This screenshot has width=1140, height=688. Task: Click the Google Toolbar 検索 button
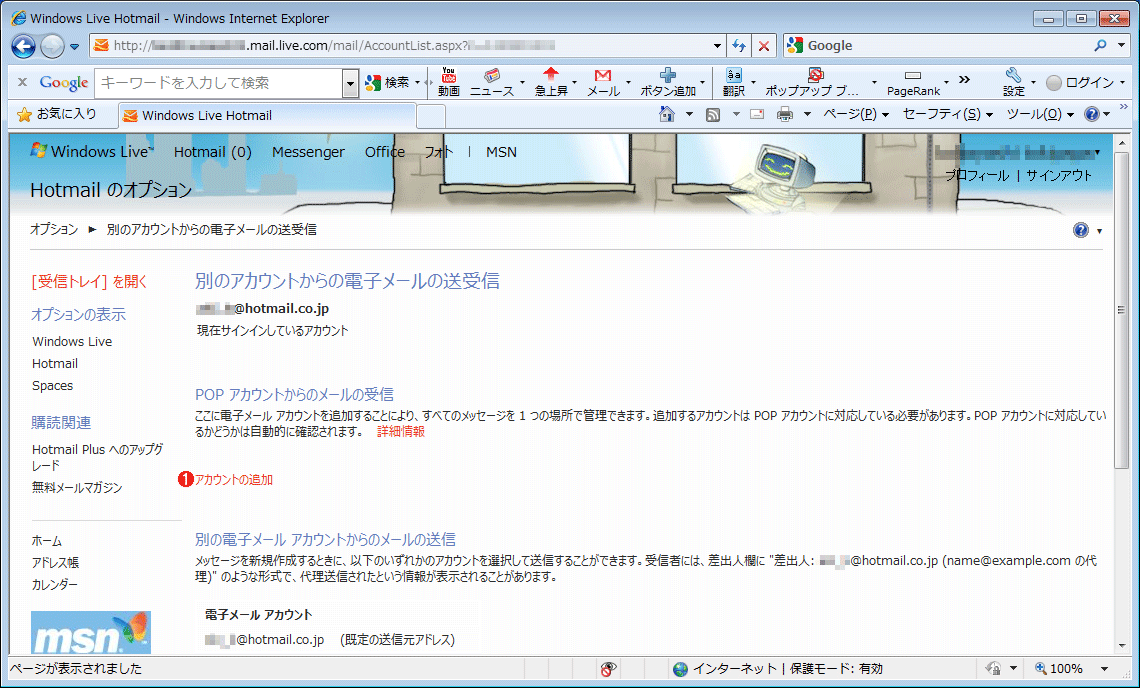point(388,83)
